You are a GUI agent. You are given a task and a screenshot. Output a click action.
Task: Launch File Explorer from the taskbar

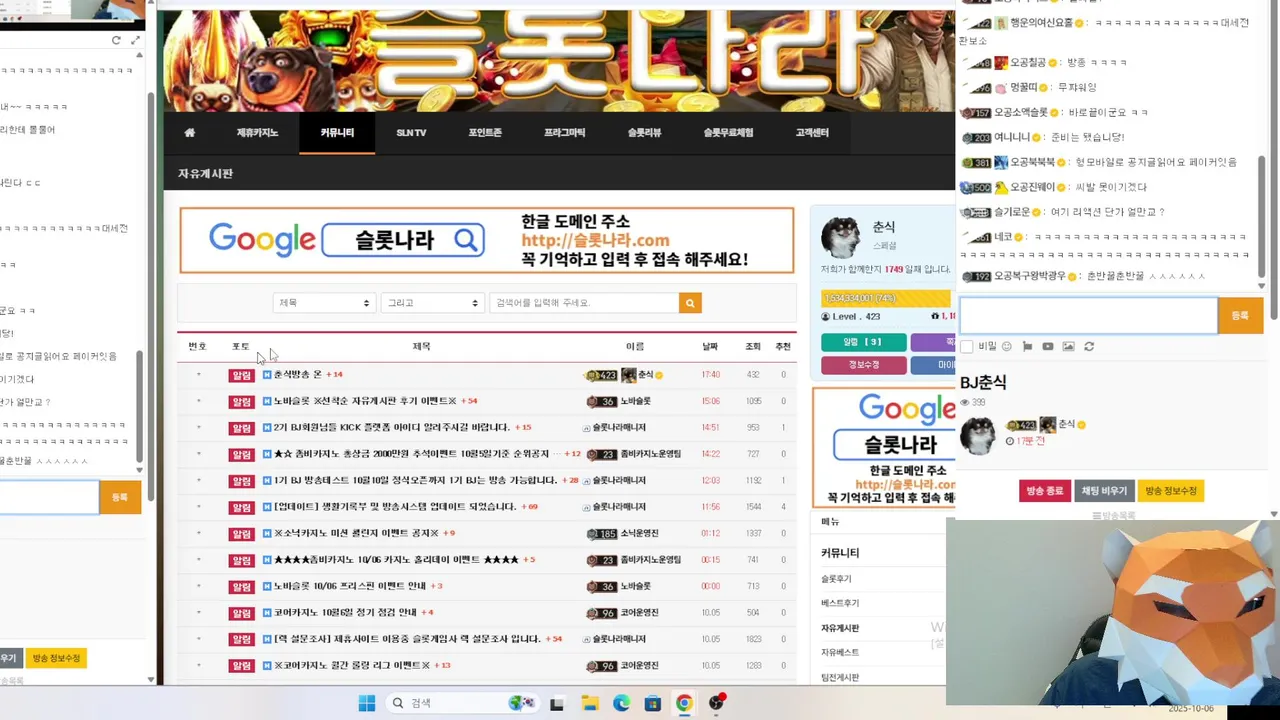click(589, 703)
